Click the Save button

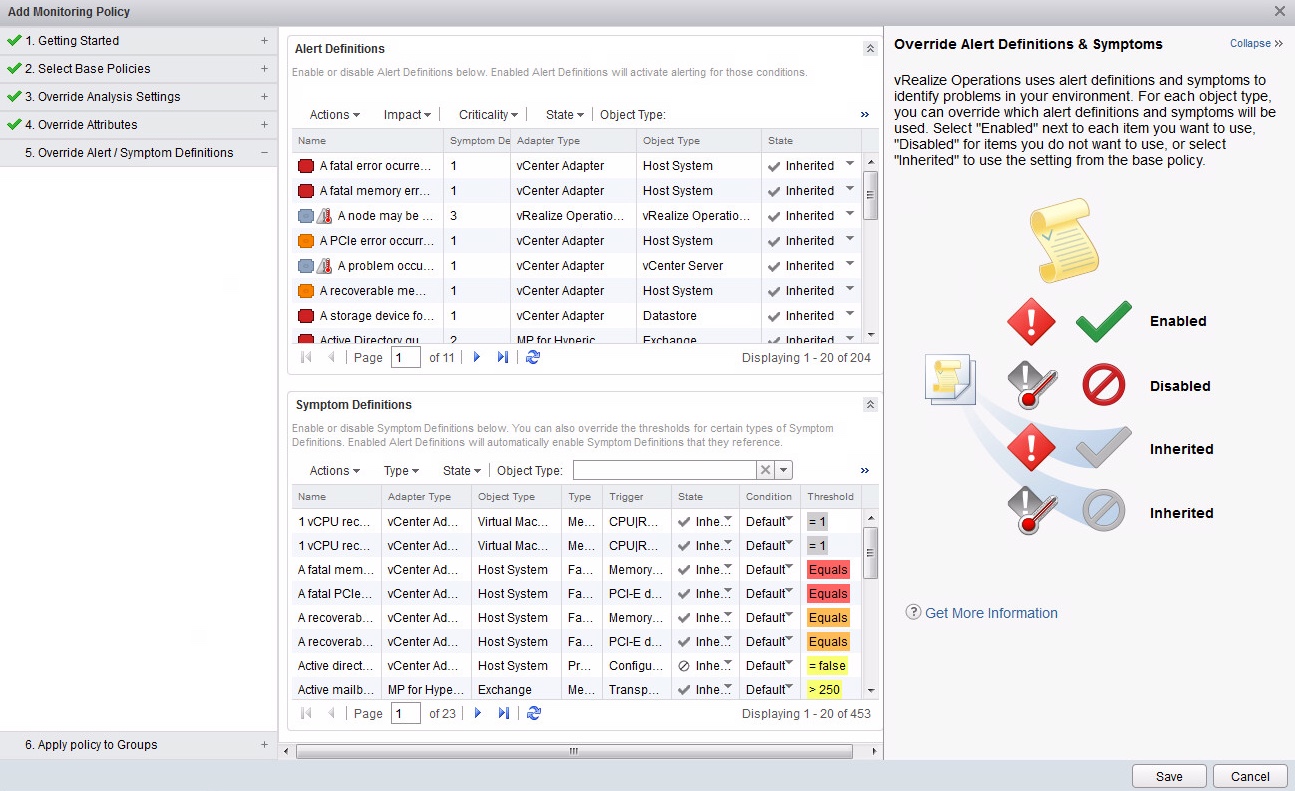tap(1168, 776)
